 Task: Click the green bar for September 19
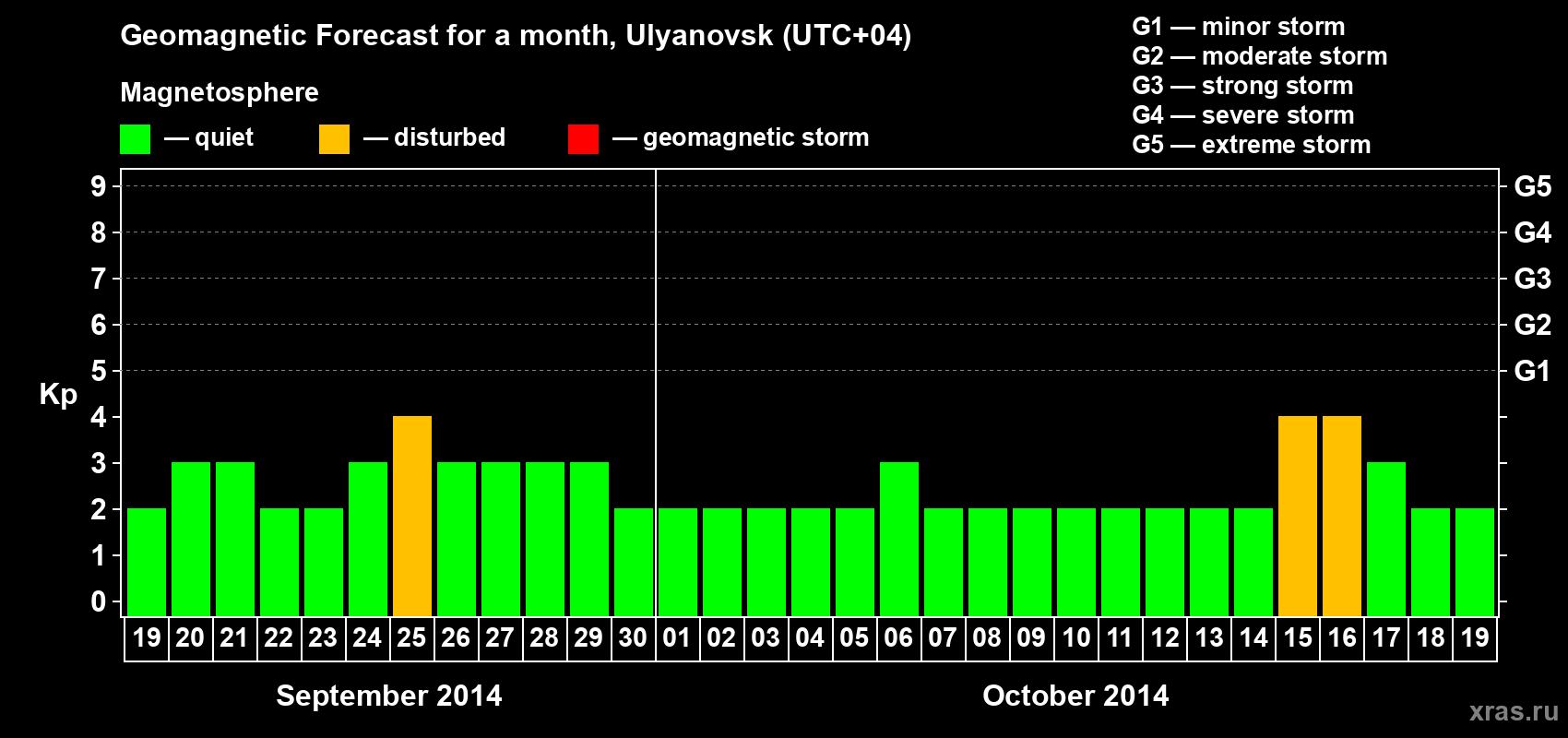point(147,563)
